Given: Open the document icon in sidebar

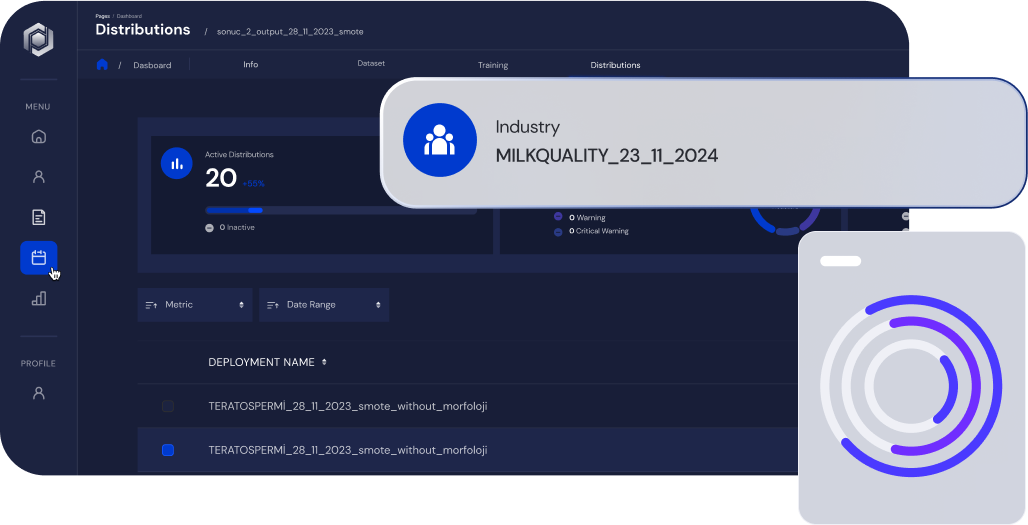Looking at the screenshot, I should [39, 217].
